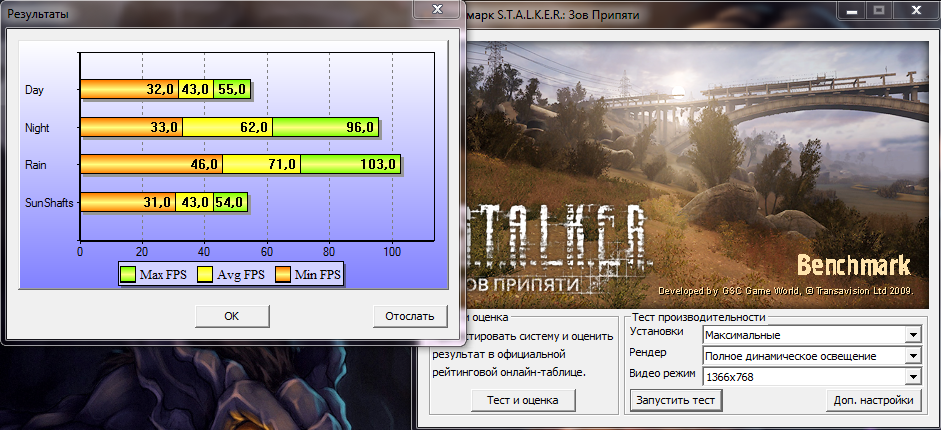Image resolution: width=941 pixels, height=430 pixels.
Task: Click the Day max bar value 55,0
Action: click(x=232, y=89)
